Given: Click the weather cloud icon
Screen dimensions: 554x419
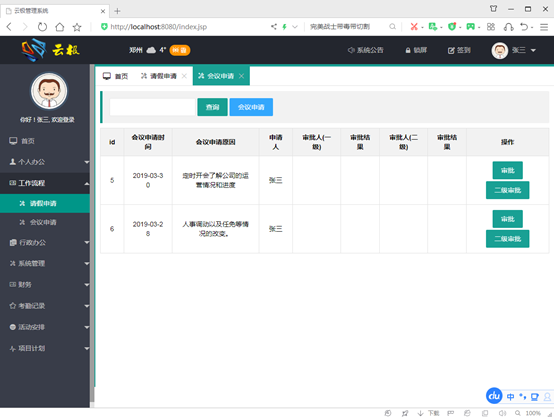Looking at the screenshot, I should (151, 50).
